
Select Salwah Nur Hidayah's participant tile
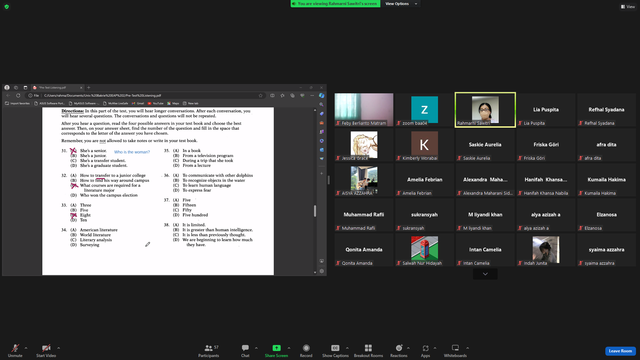coord(424,250)
